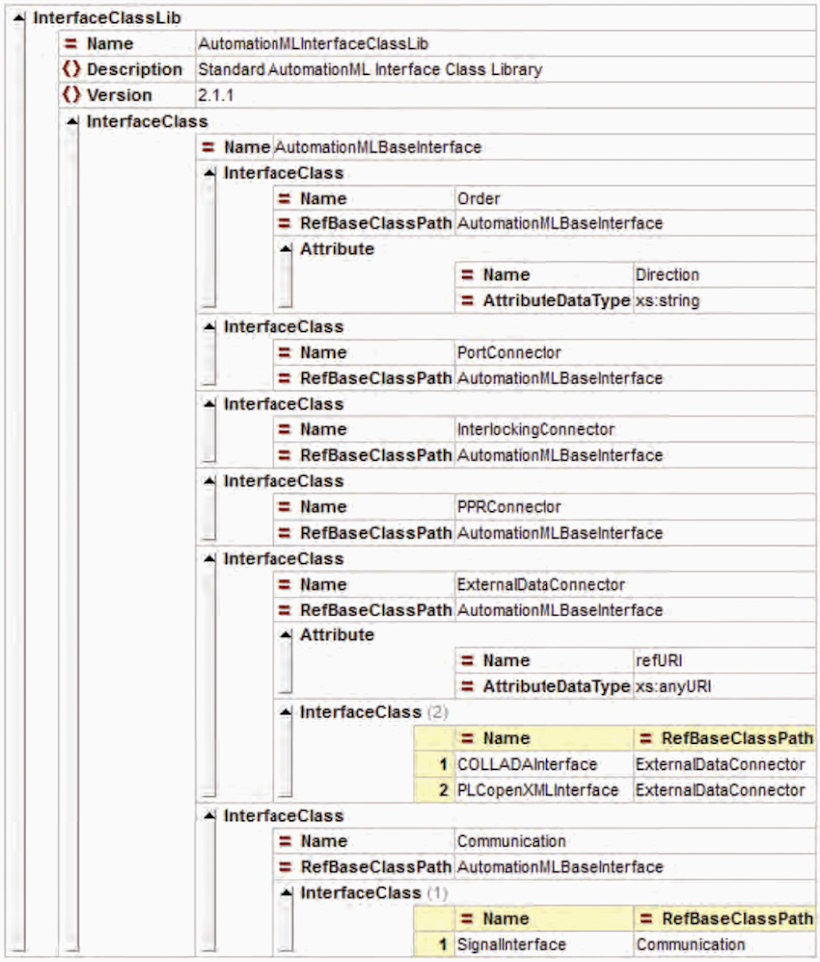Screen dimensions: 820x962
Task: Collapse the Order InterfaceClass node
Action: click(x=209, y=173)
